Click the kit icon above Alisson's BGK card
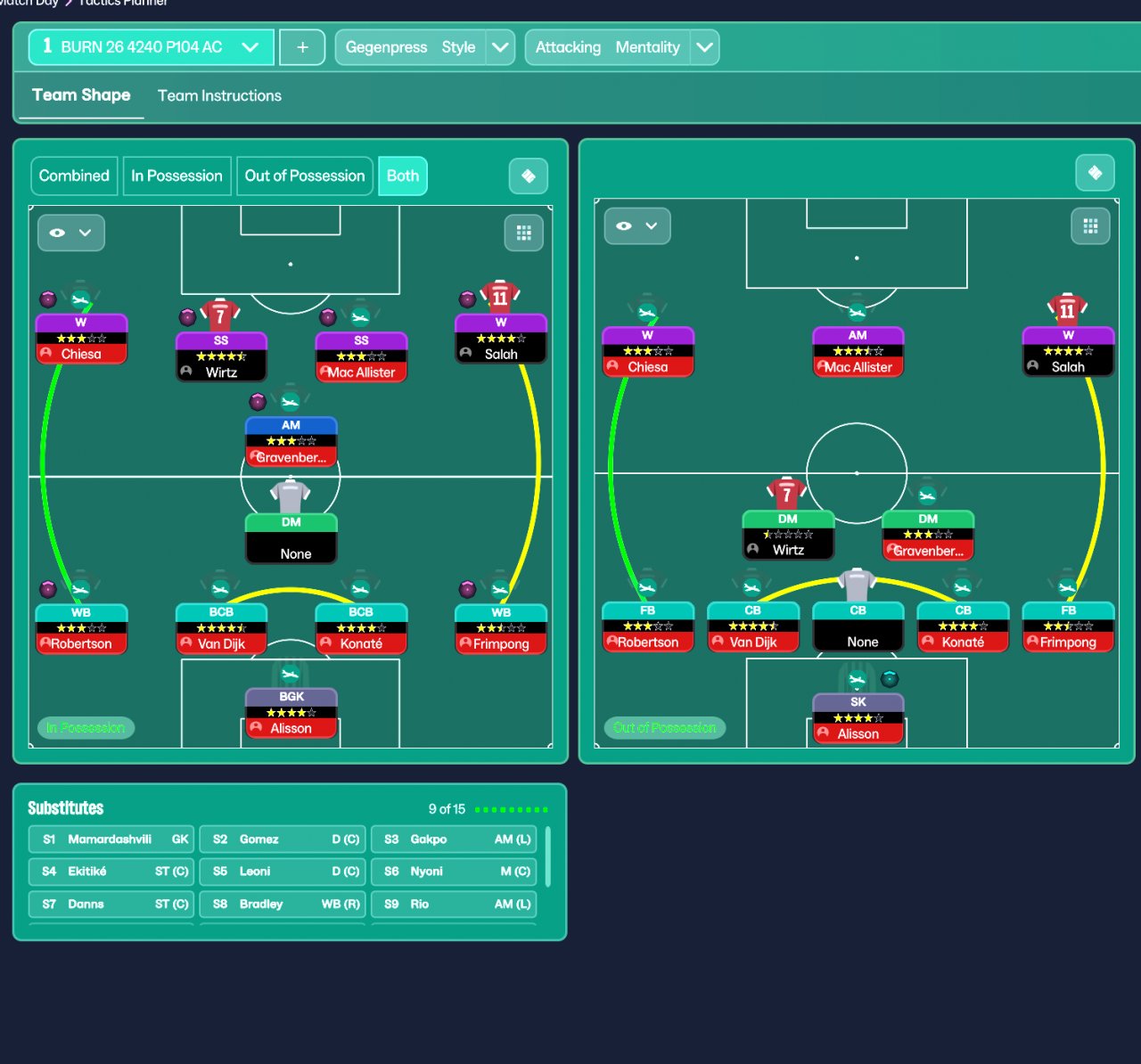This screenshot has width=1141, height=1064. (291, 674)
